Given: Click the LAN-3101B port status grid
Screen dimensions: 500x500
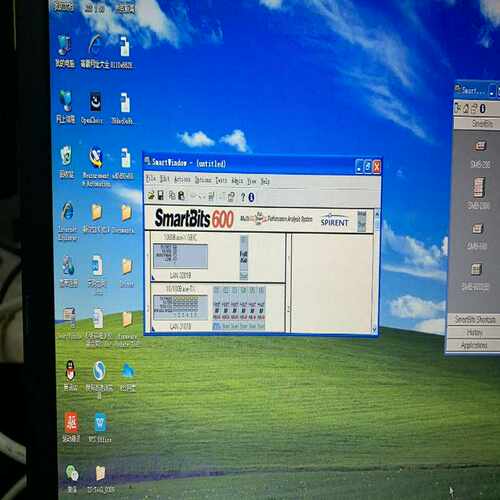Looking at the screenshot, I should pyautogui.click(x=239, y=308).
